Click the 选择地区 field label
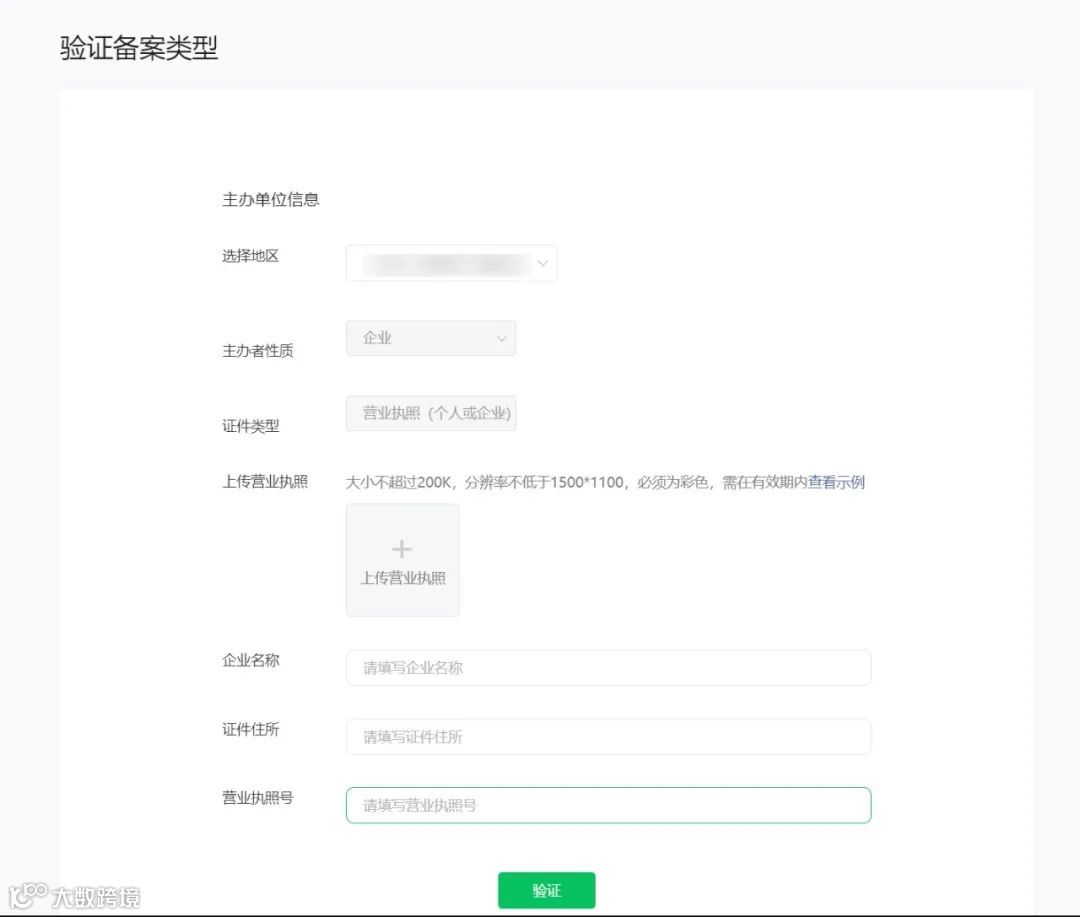The width and height of the screenshot is (1080, 917). coord(251,256)
